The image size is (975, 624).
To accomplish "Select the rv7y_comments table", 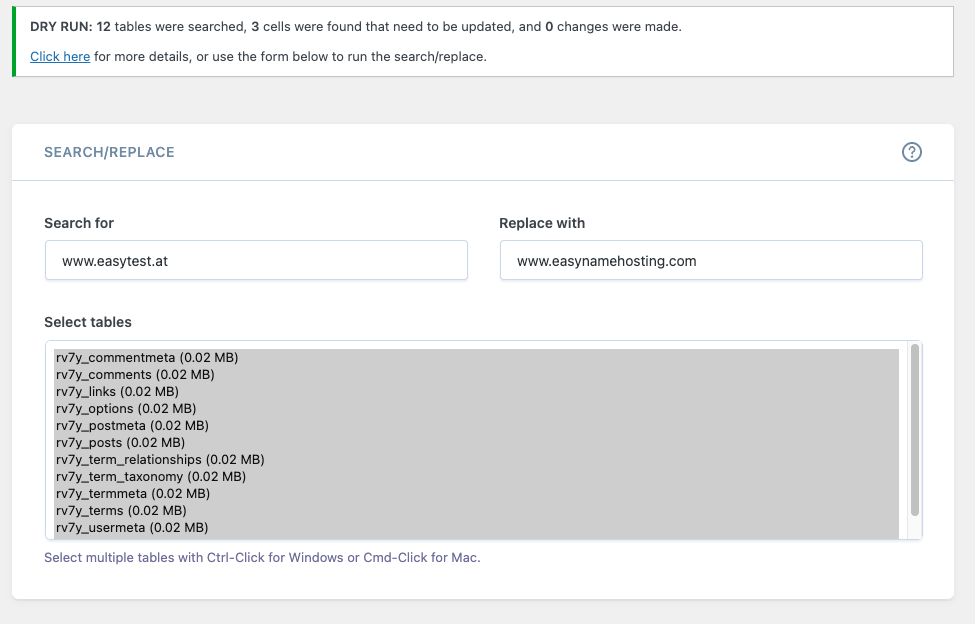I will coord(135,374).
